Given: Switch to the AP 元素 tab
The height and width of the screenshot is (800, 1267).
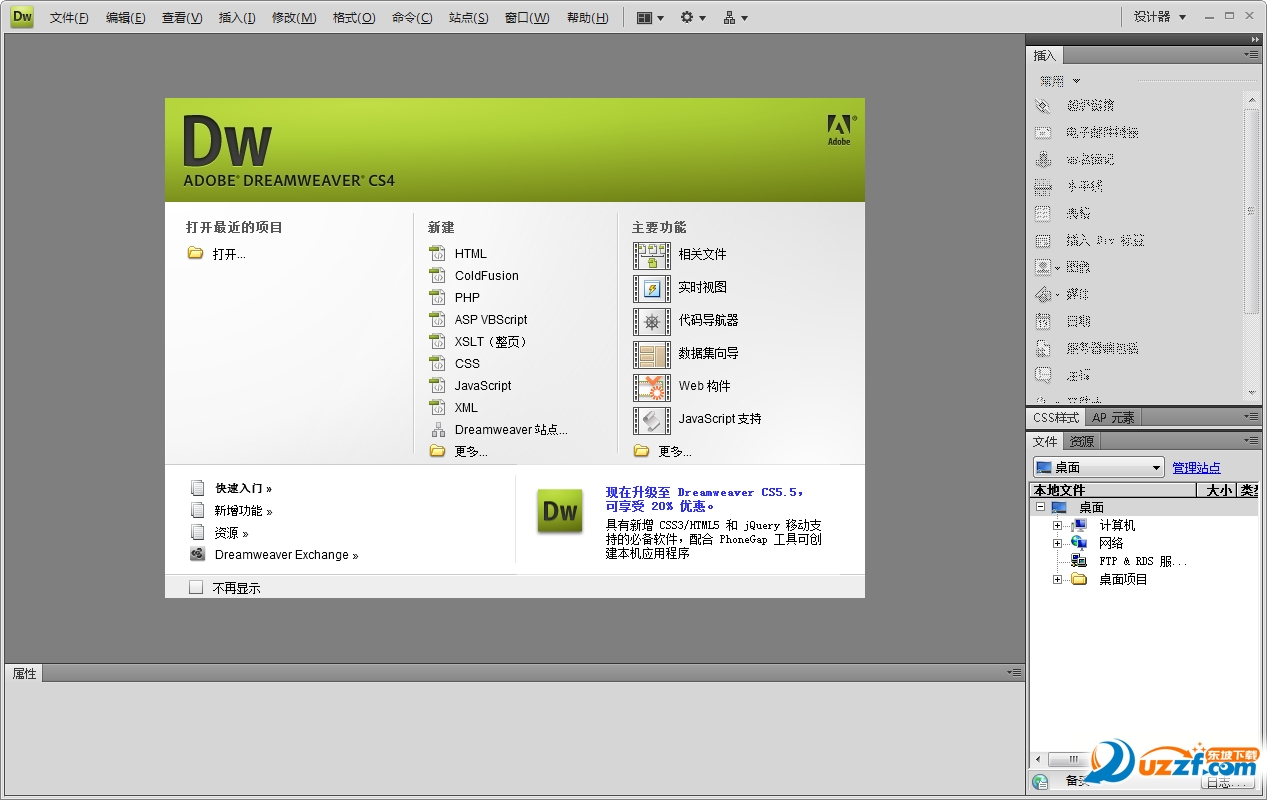Looking at the screenshot, I should (1113, 418).
